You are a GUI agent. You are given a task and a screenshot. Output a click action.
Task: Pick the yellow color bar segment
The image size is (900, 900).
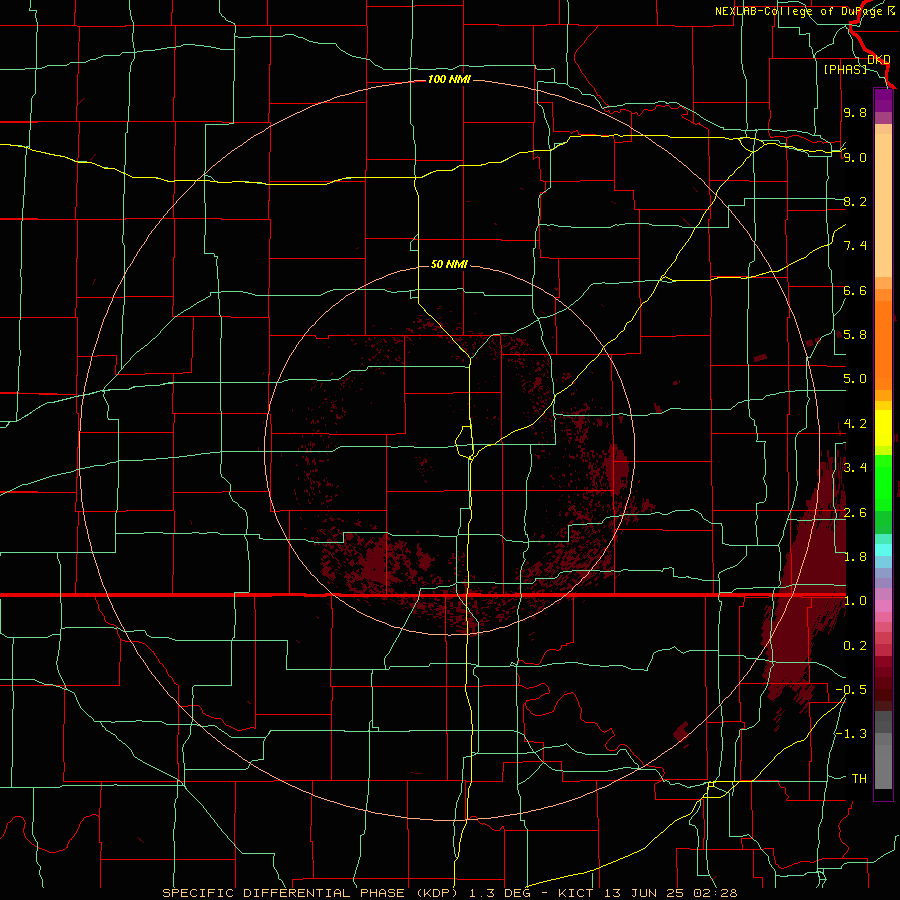pos(883,428)
